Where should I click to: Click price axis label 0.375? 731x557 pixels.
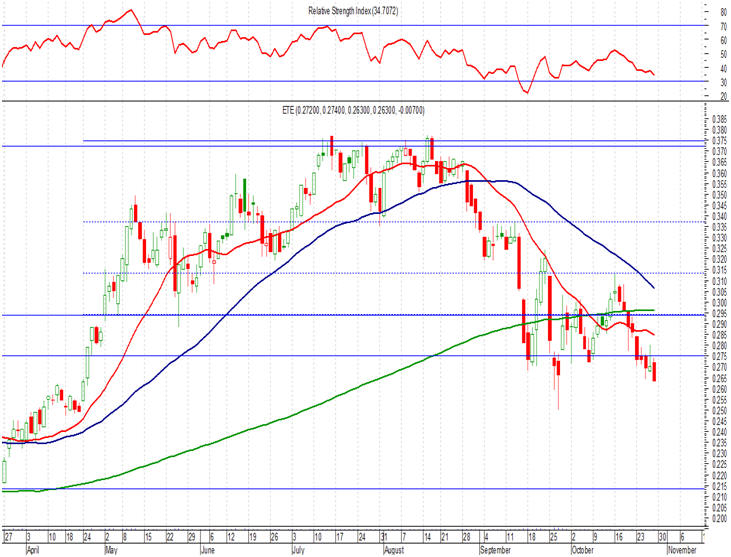coord(721,140)
